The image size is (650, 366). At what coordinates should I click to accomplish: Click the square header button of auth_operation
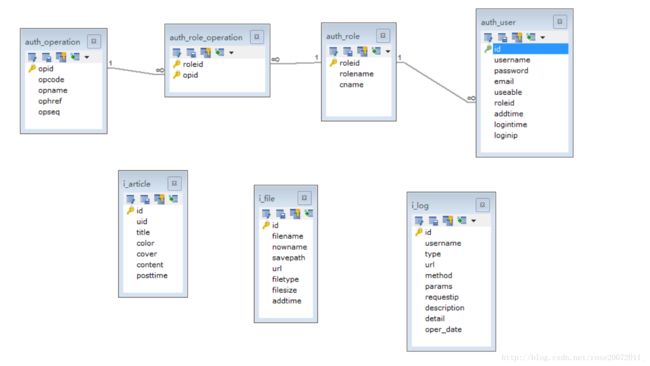94,41
